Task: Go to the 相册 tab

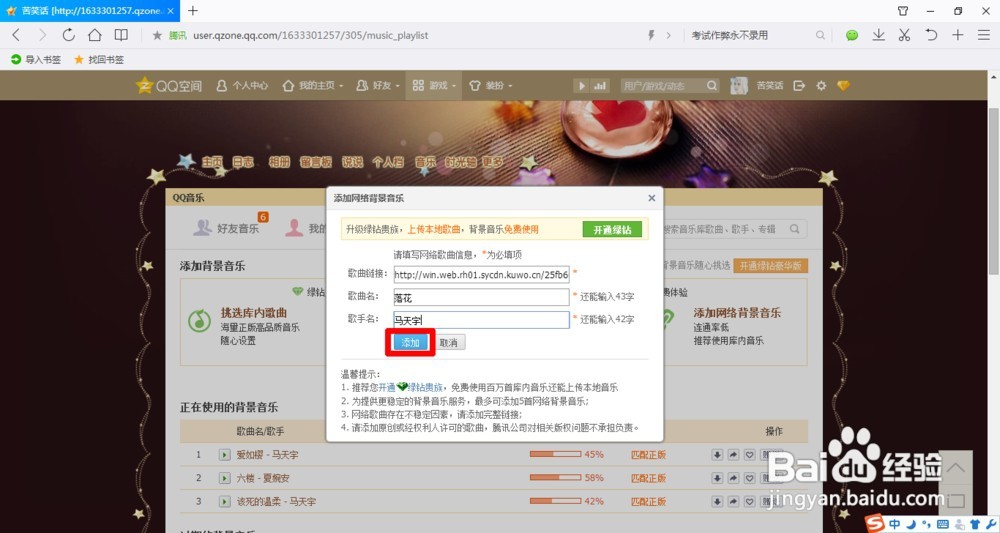Action: click(279, 162)
